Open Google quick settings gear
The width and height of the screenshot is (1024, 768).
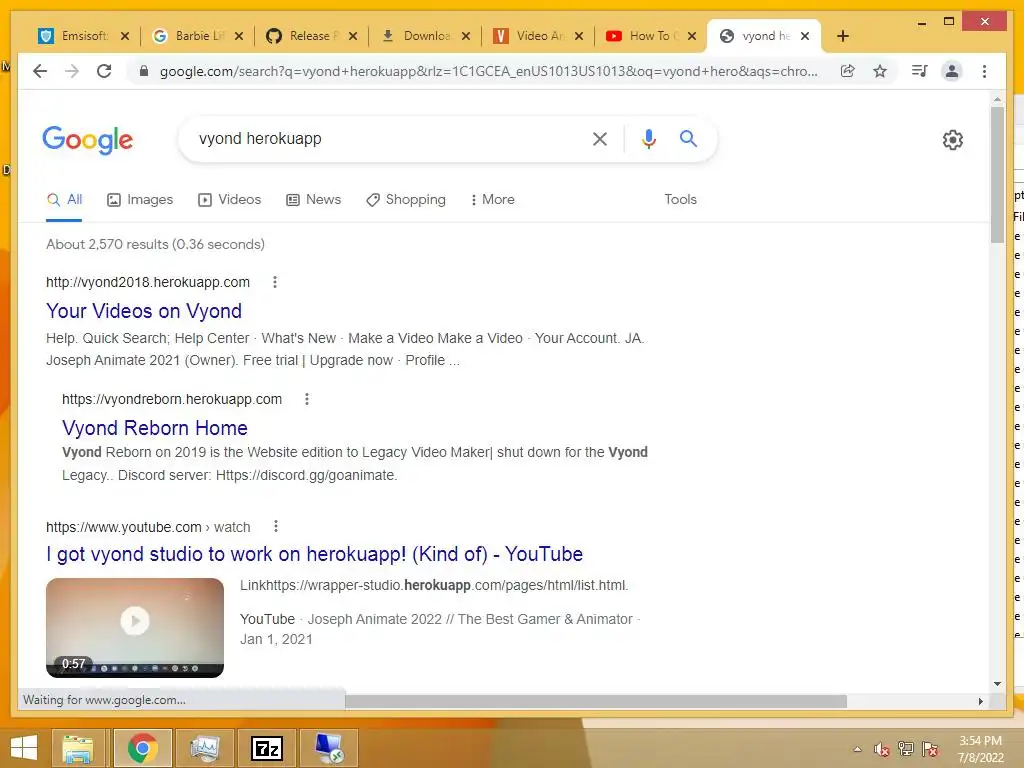[952, 140]
